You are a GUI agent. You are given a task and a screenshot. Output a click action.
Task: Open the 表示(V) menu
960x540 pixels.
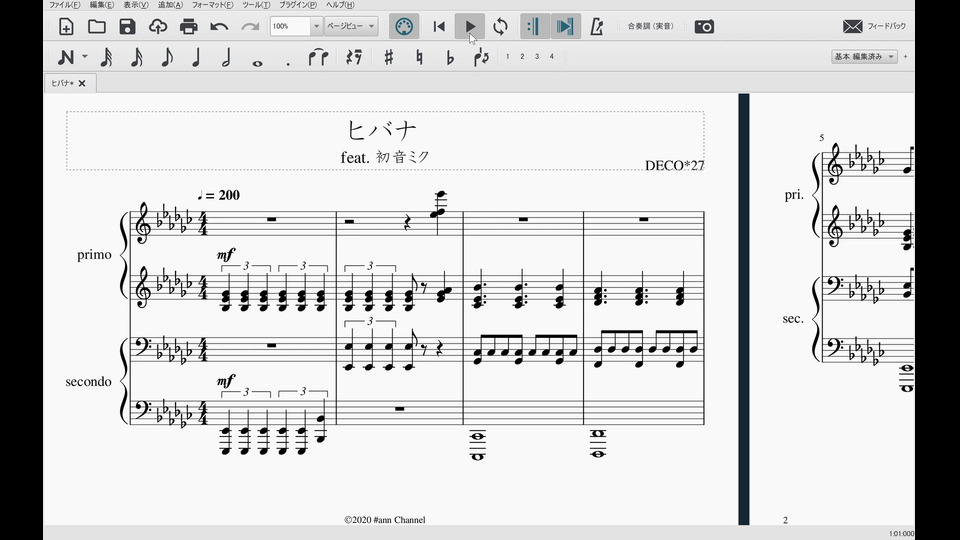(x=136, y=5)
